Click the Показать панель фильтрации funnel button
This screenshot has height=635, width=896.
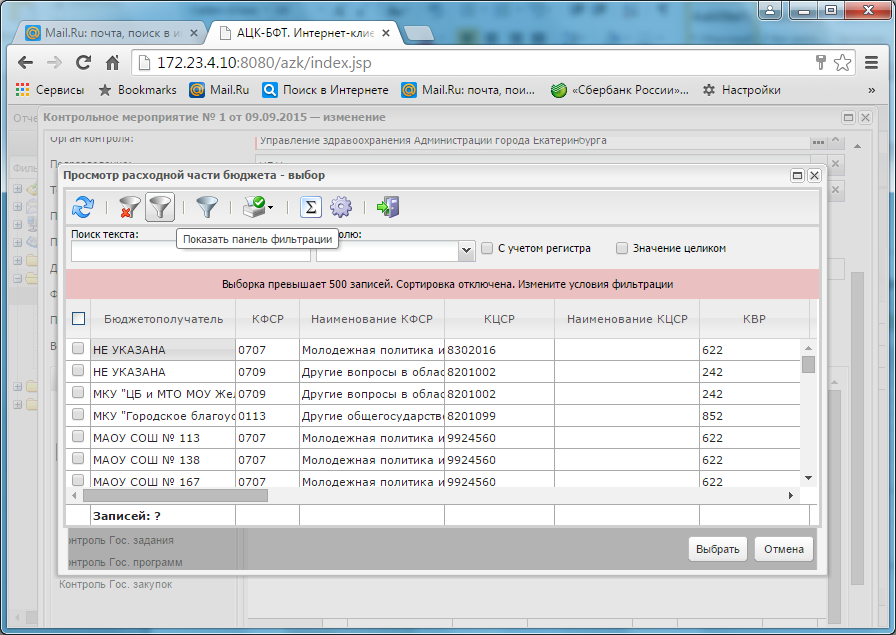pyautogui.click(x=160, y=207)
